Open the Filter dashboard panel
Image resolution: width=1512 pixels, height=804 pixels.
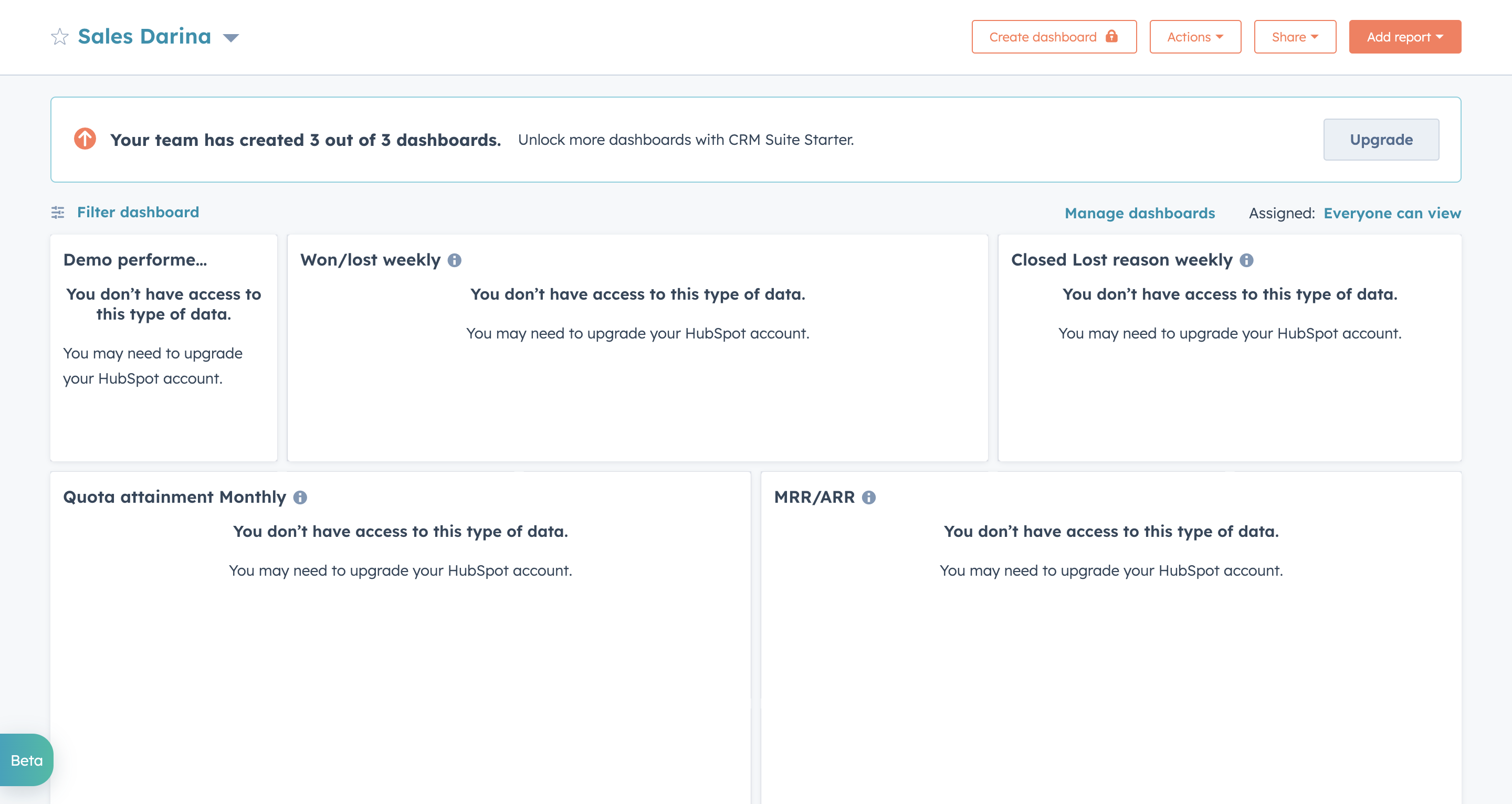tap(138, 213)
